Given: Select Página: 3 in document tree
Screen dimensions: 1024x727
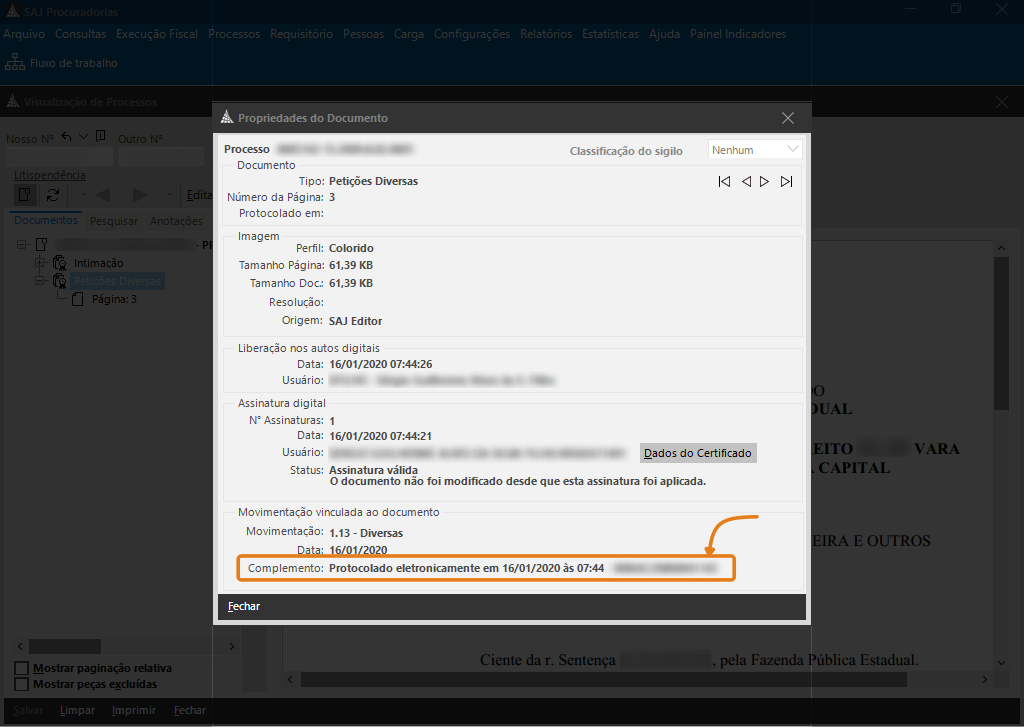Looking at the screenshot, I should point(113,299).
